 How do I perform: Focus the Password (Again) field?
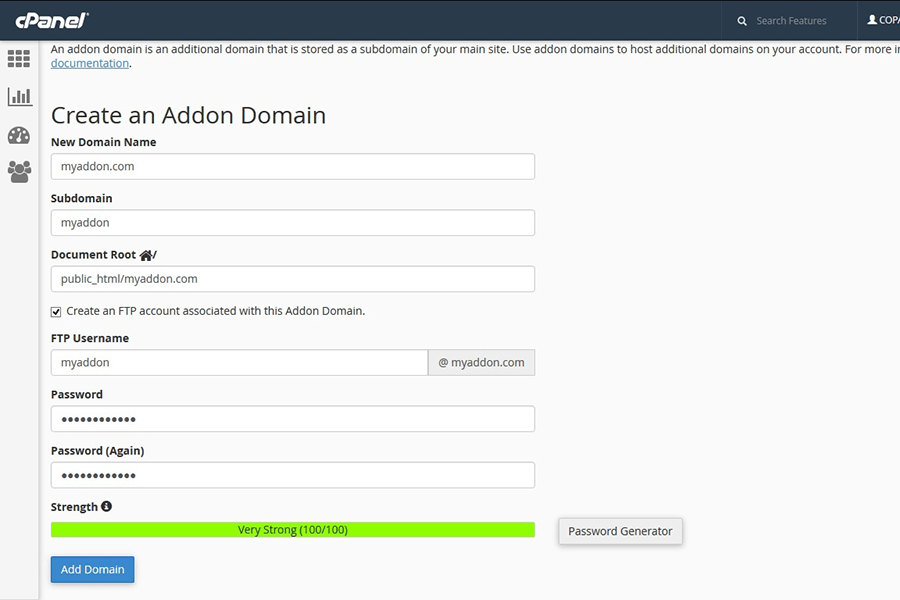292,475
